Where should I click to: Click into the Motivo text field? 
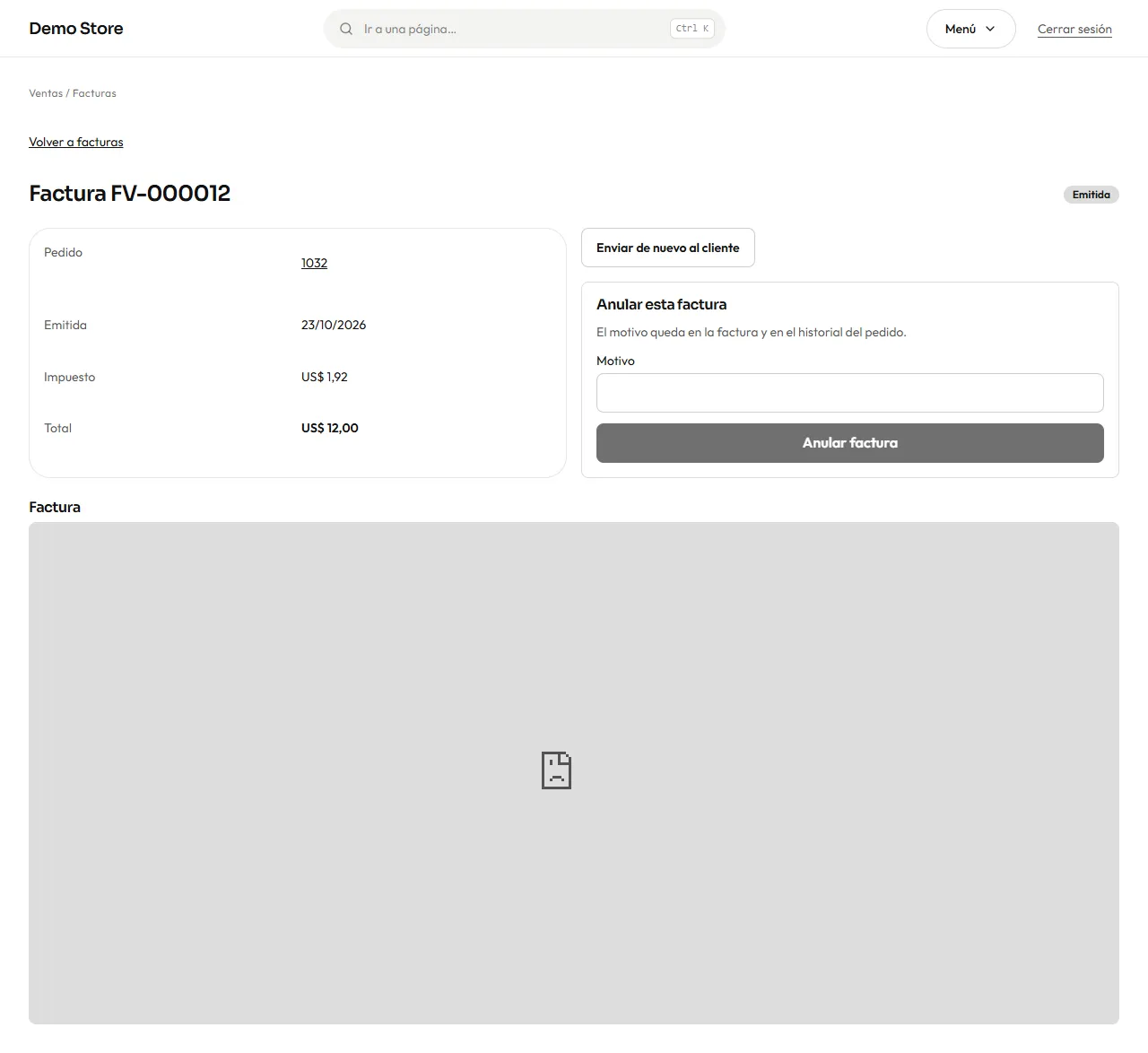coord(850,393)
